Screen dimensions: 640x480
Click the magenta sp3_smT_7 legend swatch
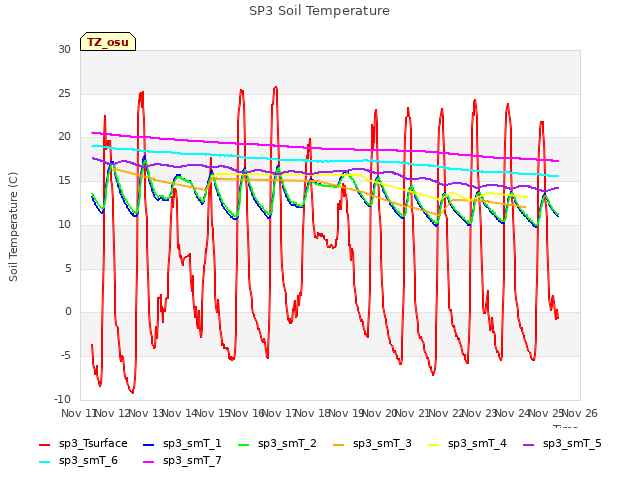click(x=149, y=462)
